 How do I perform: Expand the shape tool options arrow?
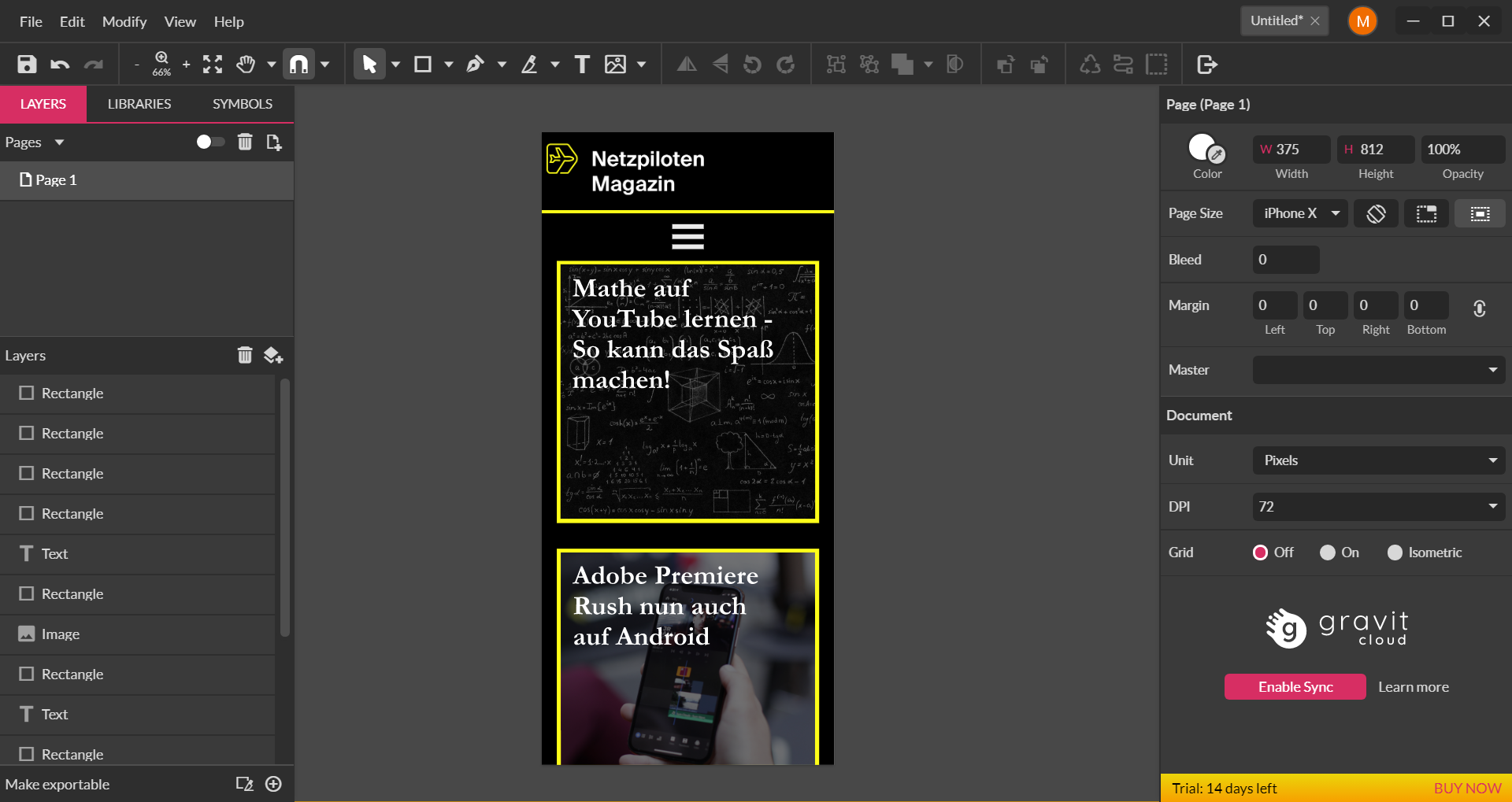point(448,65)
